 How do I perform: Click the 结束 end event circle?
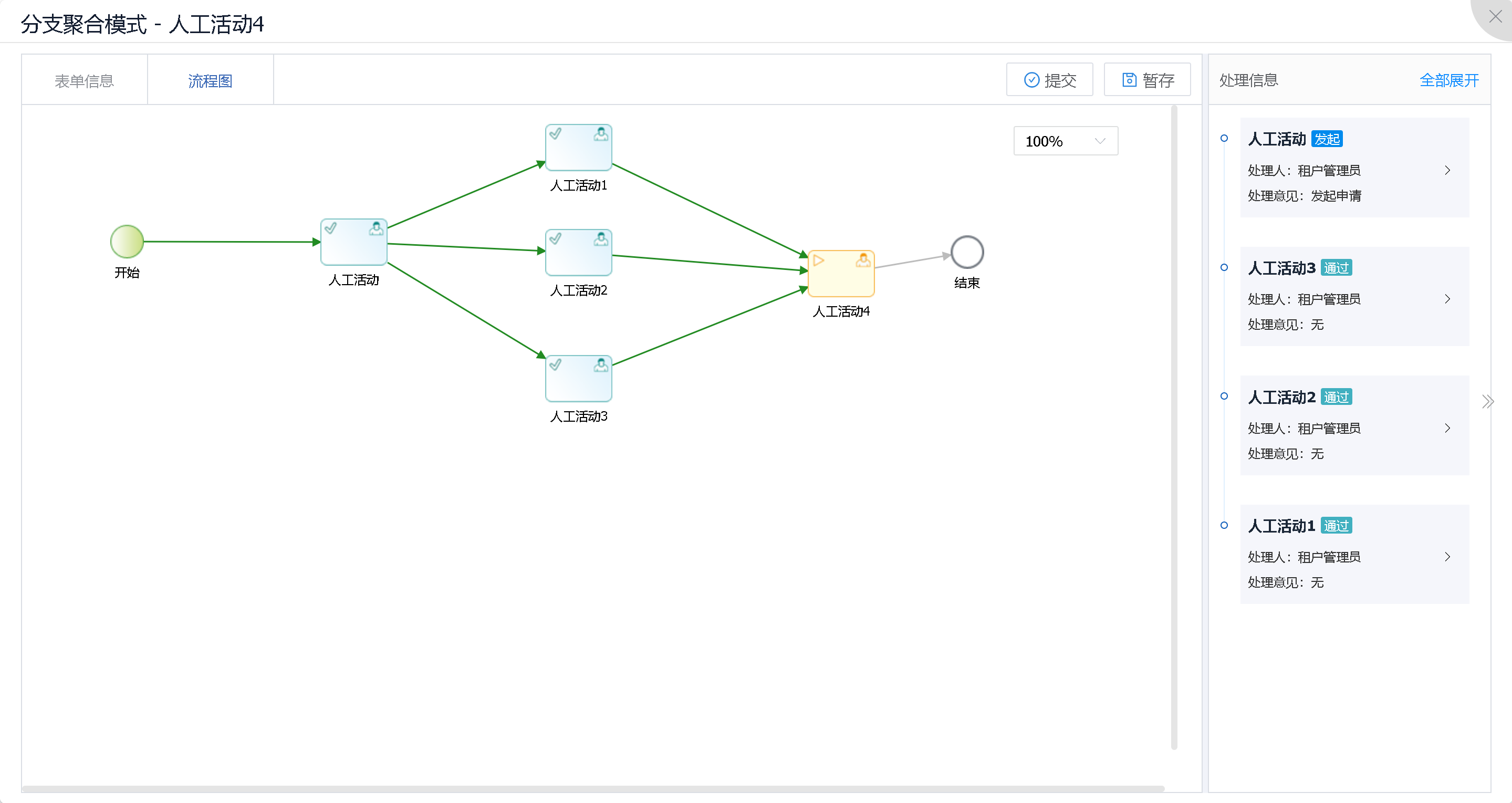tap(967, 252)
